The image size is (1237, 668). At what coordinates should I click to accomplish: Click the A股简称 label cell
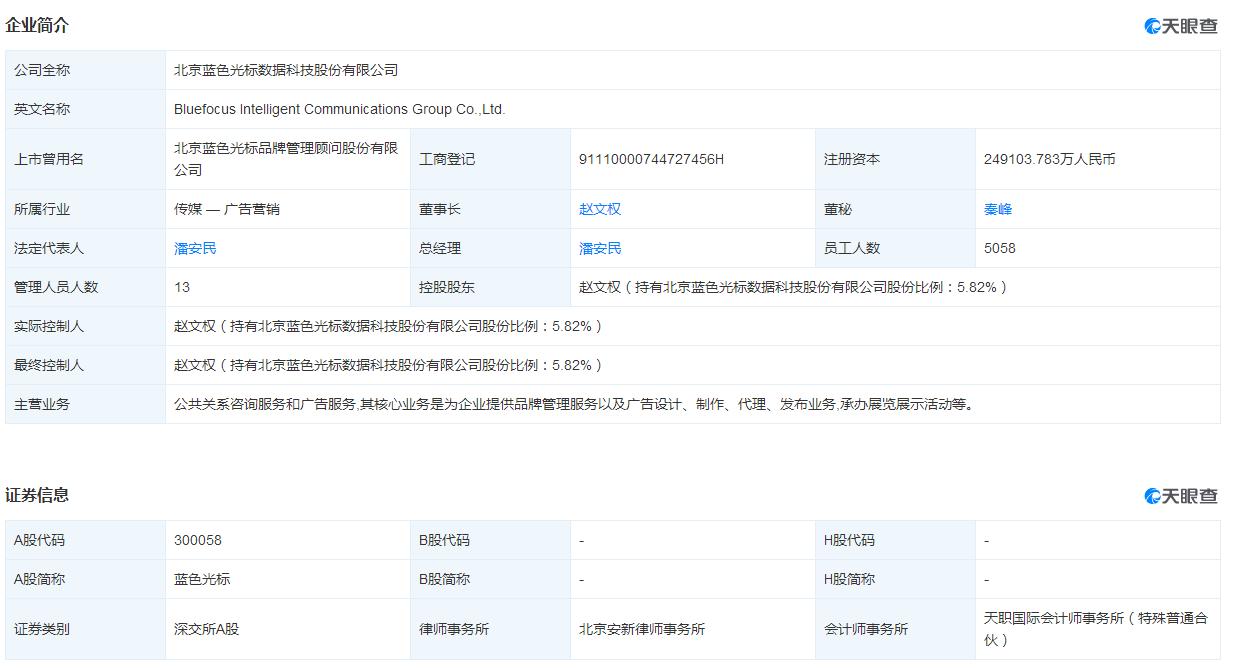(x=86, y=579)
